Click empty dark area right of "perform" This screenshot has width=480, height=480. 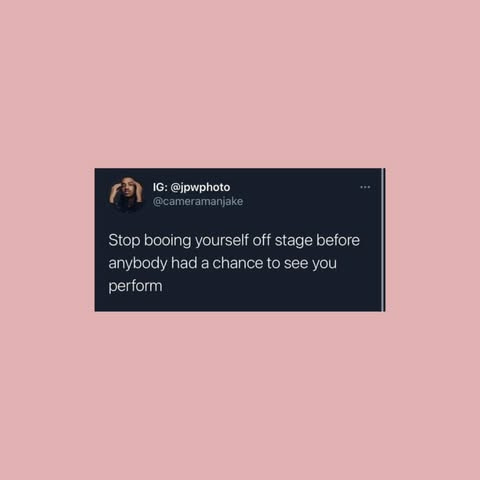270,287
